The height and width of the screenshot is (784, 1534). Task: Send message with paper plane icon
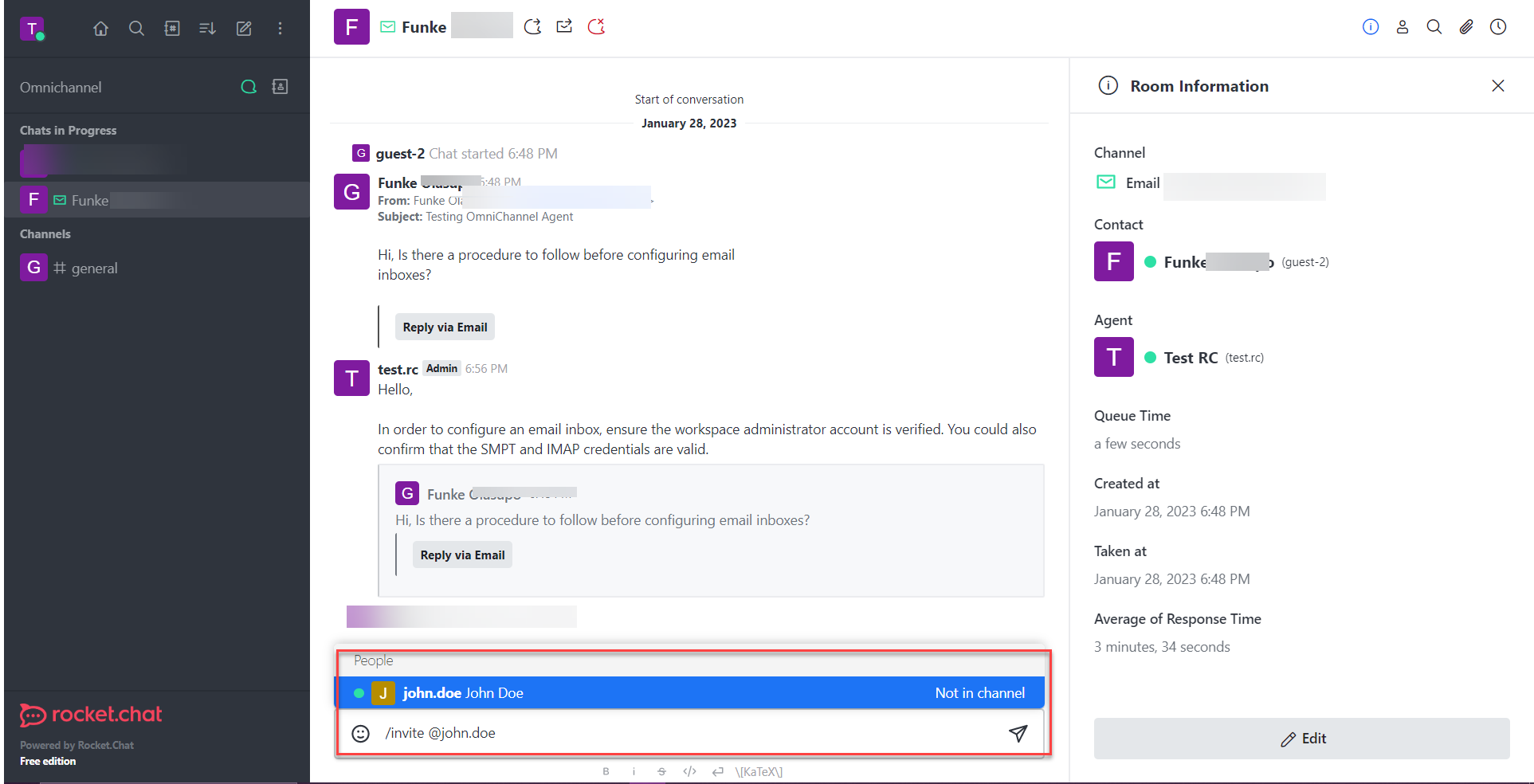click(1018, 734)
